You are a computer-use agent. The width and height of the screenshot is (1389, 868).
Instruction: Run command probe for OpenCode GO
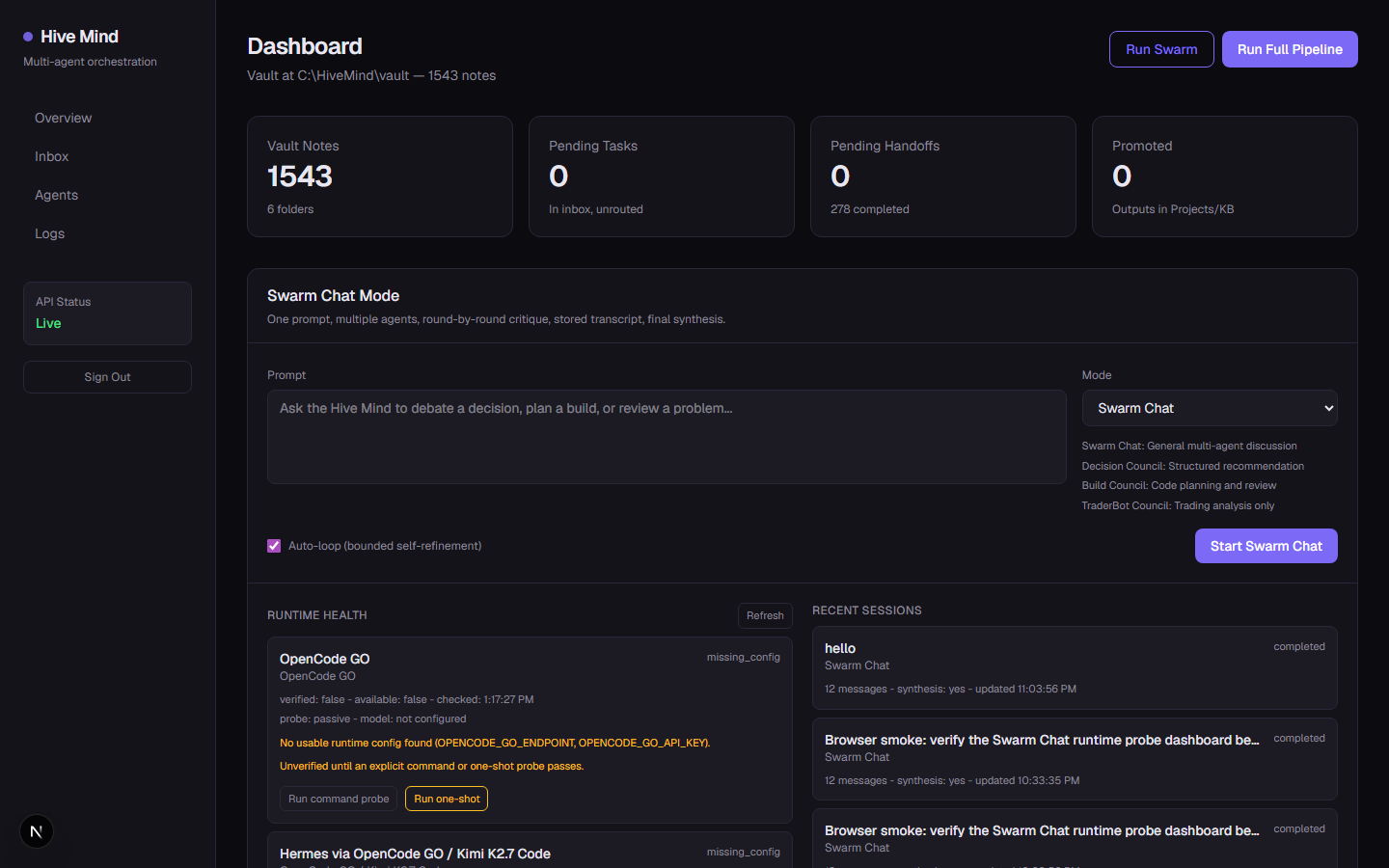click(x=339, y=799)
